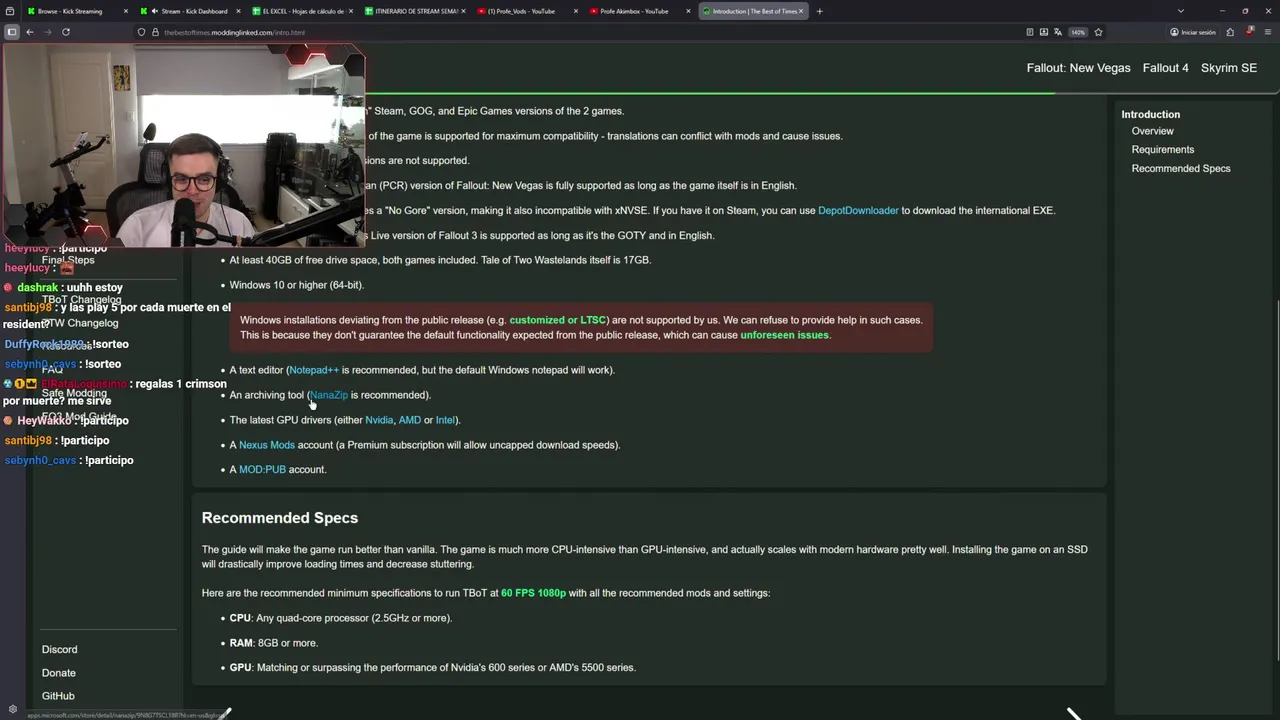
Task: Open Final Steps sidebar entry
Action: (68, 260)
